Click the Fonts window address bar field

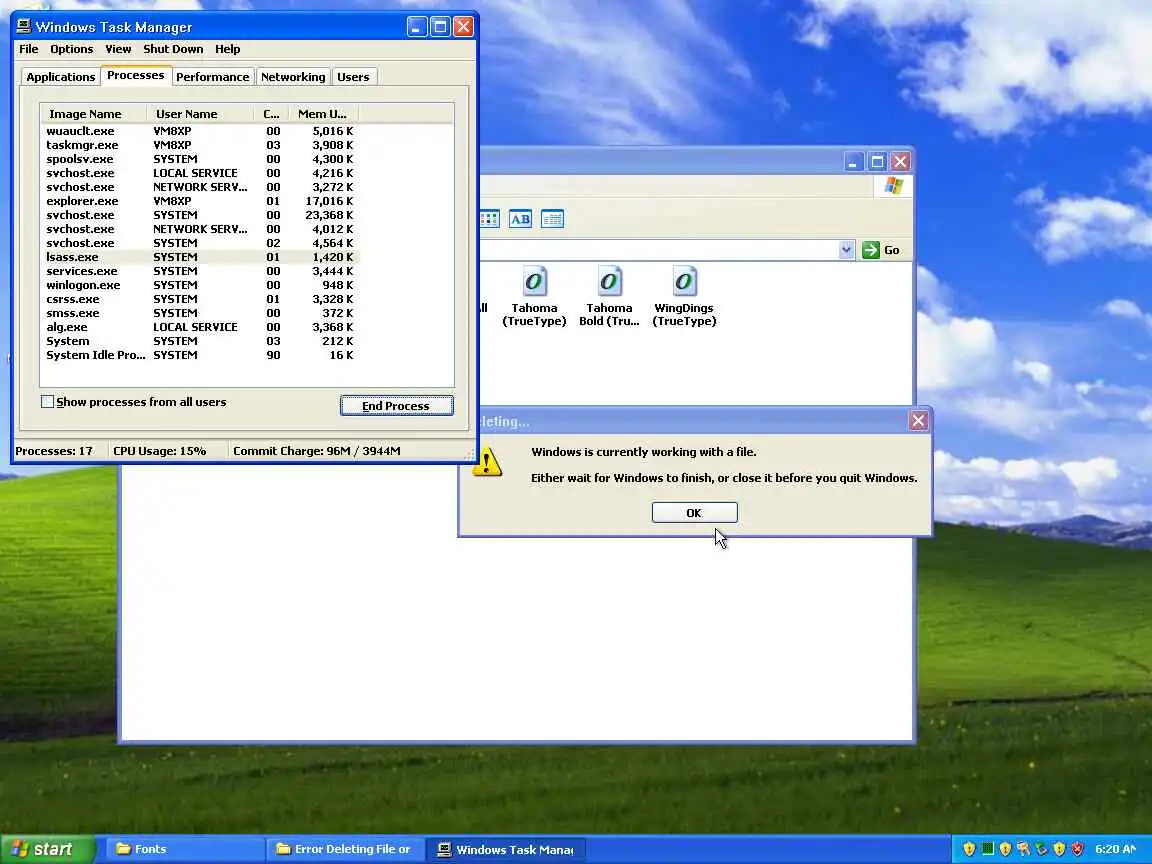658,250
